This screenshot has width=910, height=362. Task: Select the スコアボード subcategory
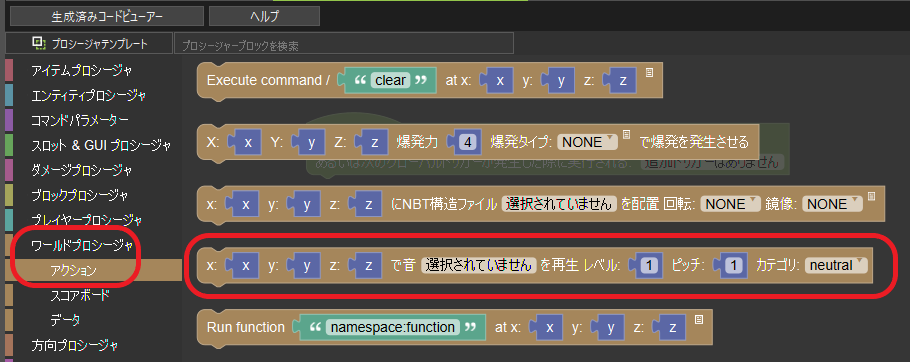point(80,295)
